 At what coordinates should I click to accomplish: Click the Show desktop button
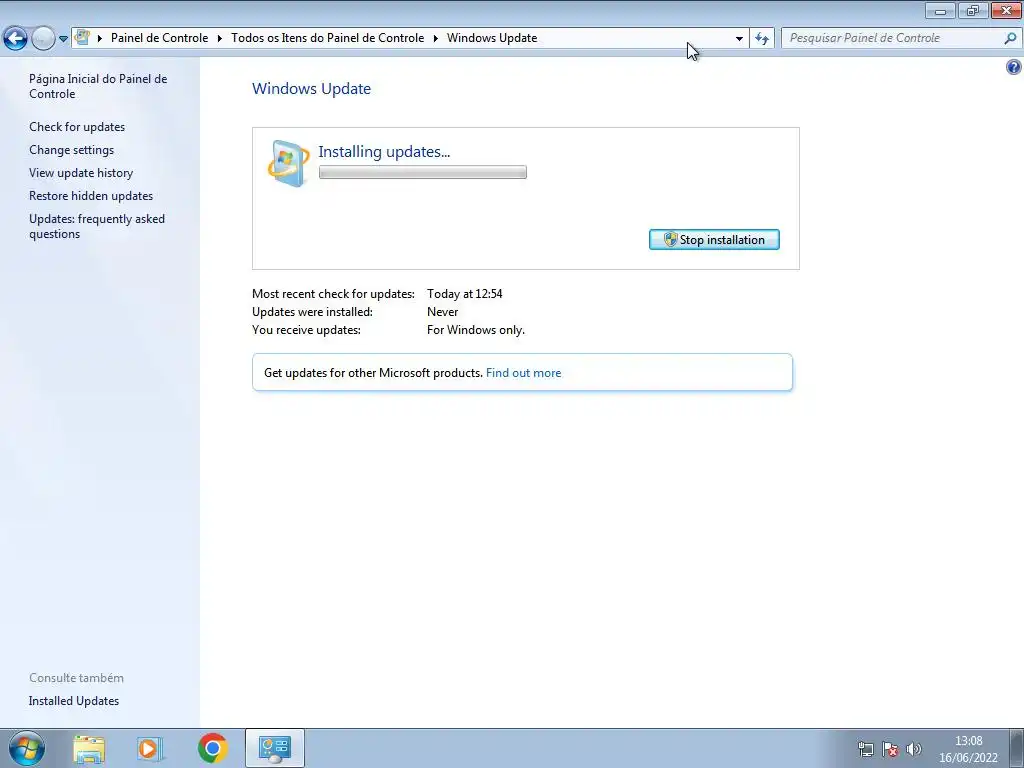click(1016, 748)
